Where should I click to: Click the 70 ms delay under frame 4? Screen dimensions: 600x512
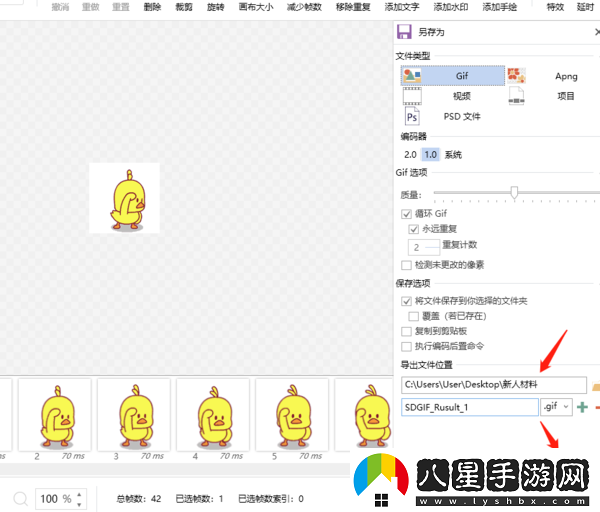coord(231,456)
